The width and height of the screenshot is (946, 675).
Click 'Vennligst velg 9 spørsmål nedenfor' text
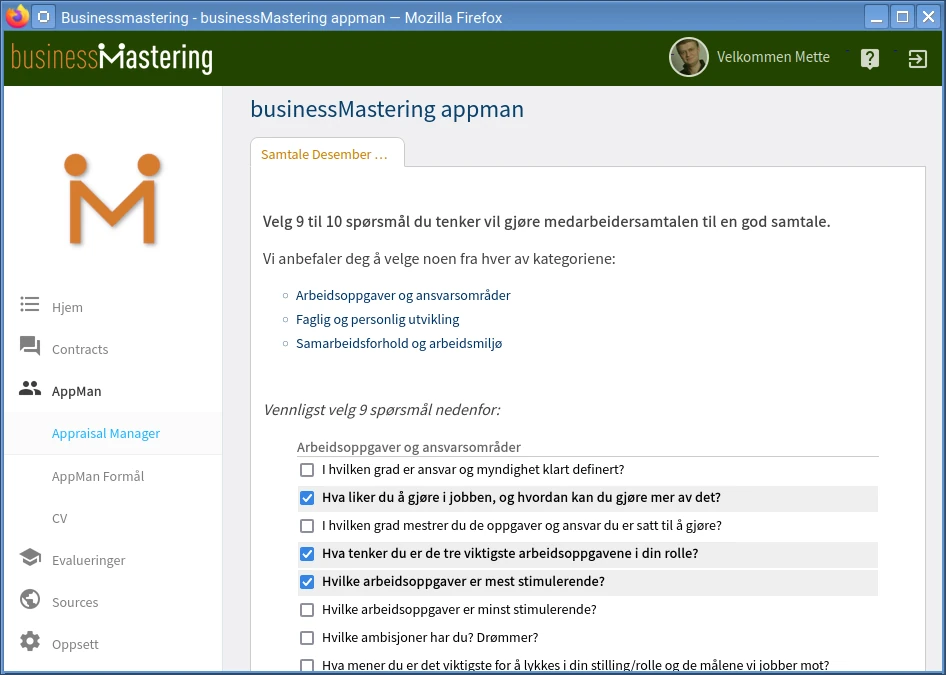point(382,410)
